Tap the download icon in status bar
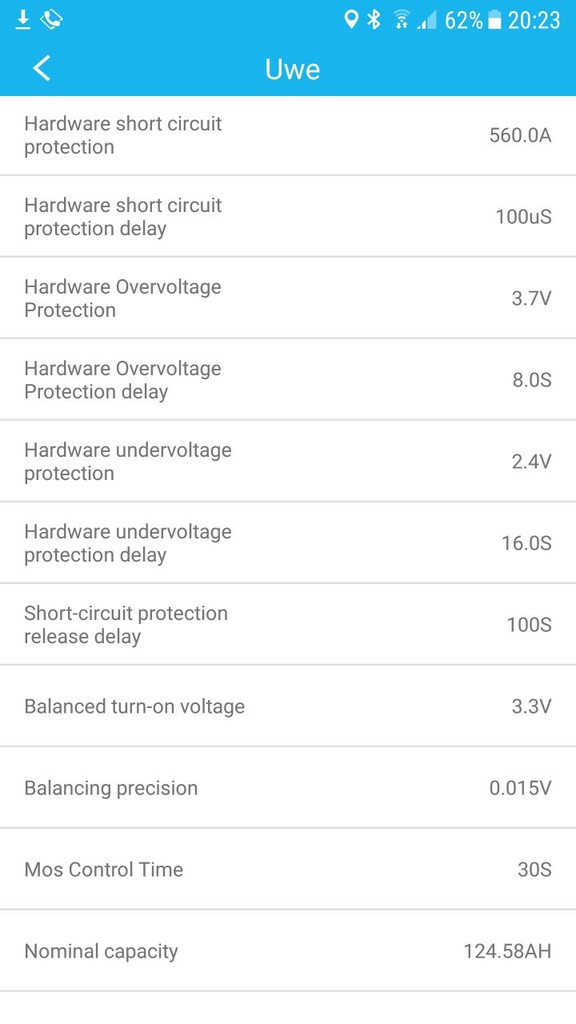576x1024 pixels. [23, 20]
